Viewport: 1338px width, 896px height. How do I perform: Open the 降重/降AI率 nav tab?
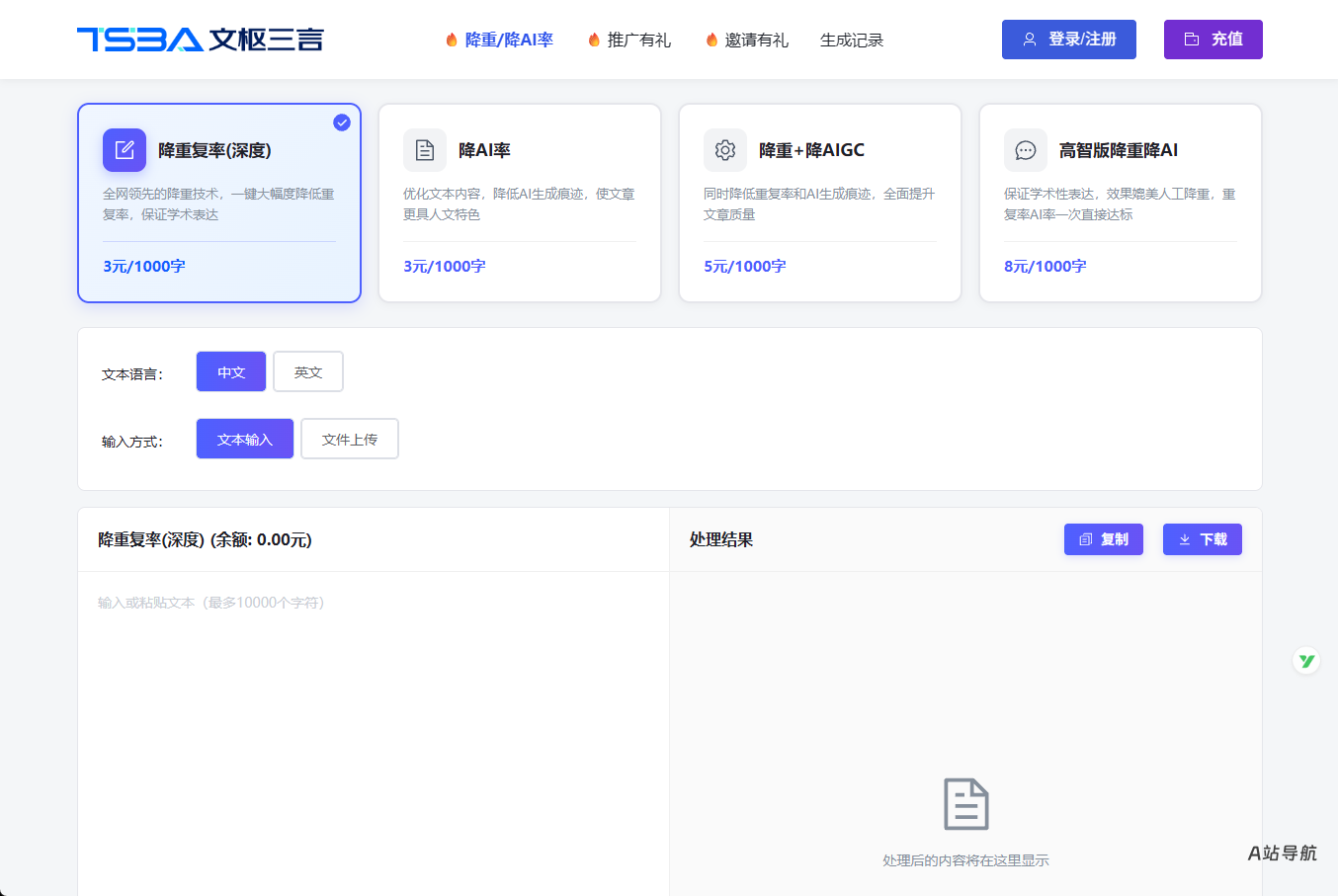(x=509, y=40)
